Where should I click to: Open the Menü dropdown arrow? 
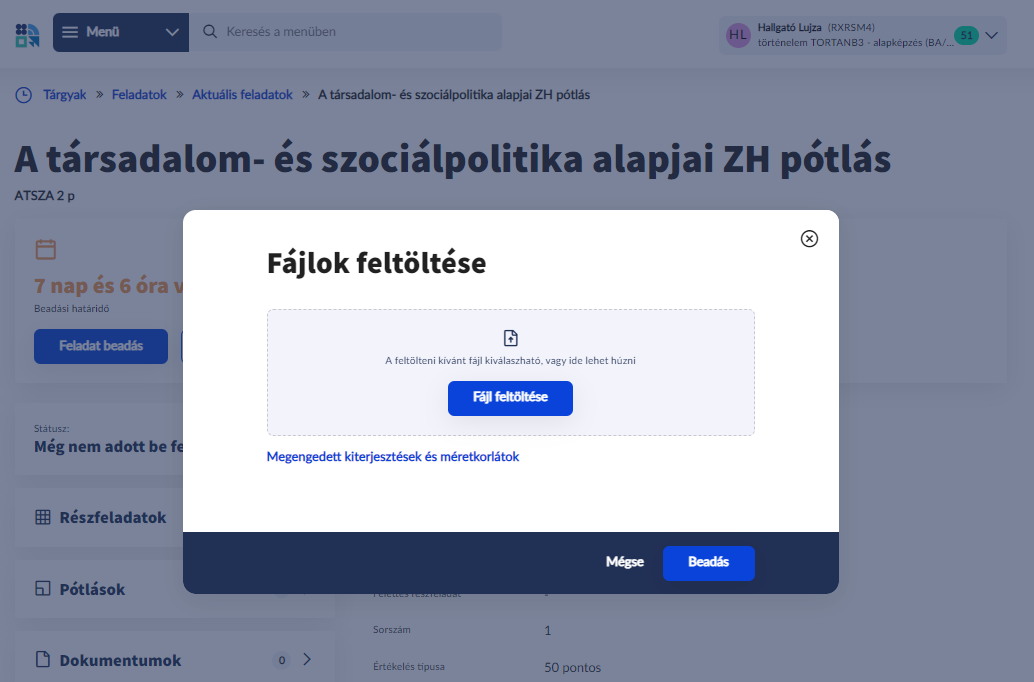tap(172, 32)
